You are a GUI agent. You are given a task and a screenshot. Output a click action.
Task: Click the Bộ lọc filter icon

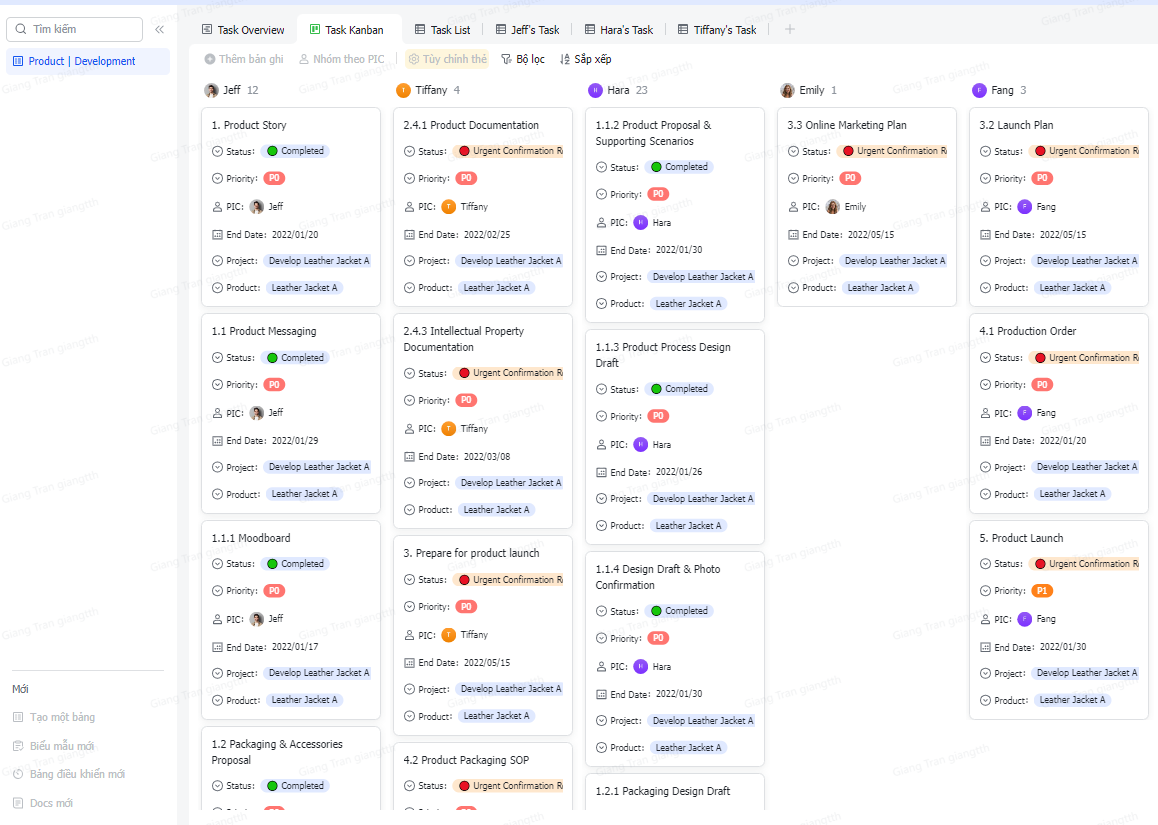pos(507,59)
